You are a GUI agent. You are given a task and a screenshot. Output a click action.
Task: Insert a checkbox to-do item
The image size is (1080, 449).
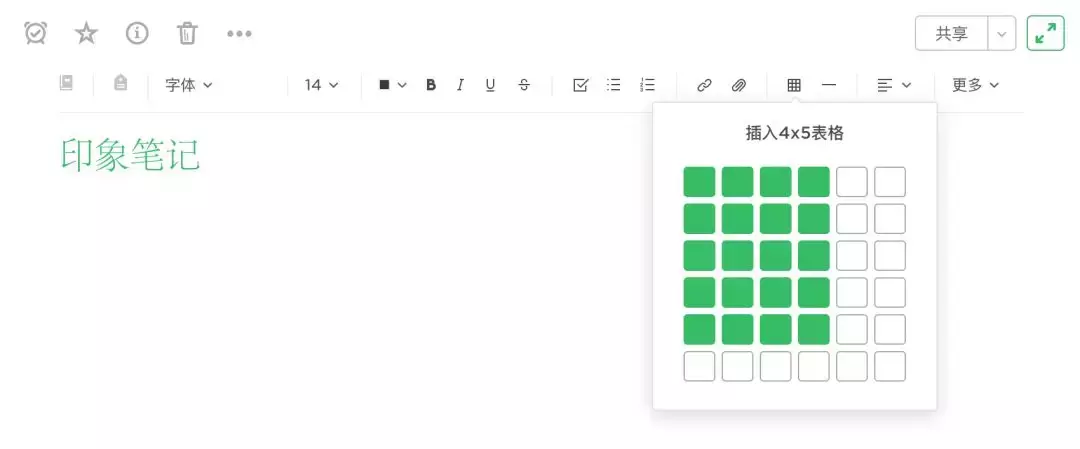coord(581,85)
